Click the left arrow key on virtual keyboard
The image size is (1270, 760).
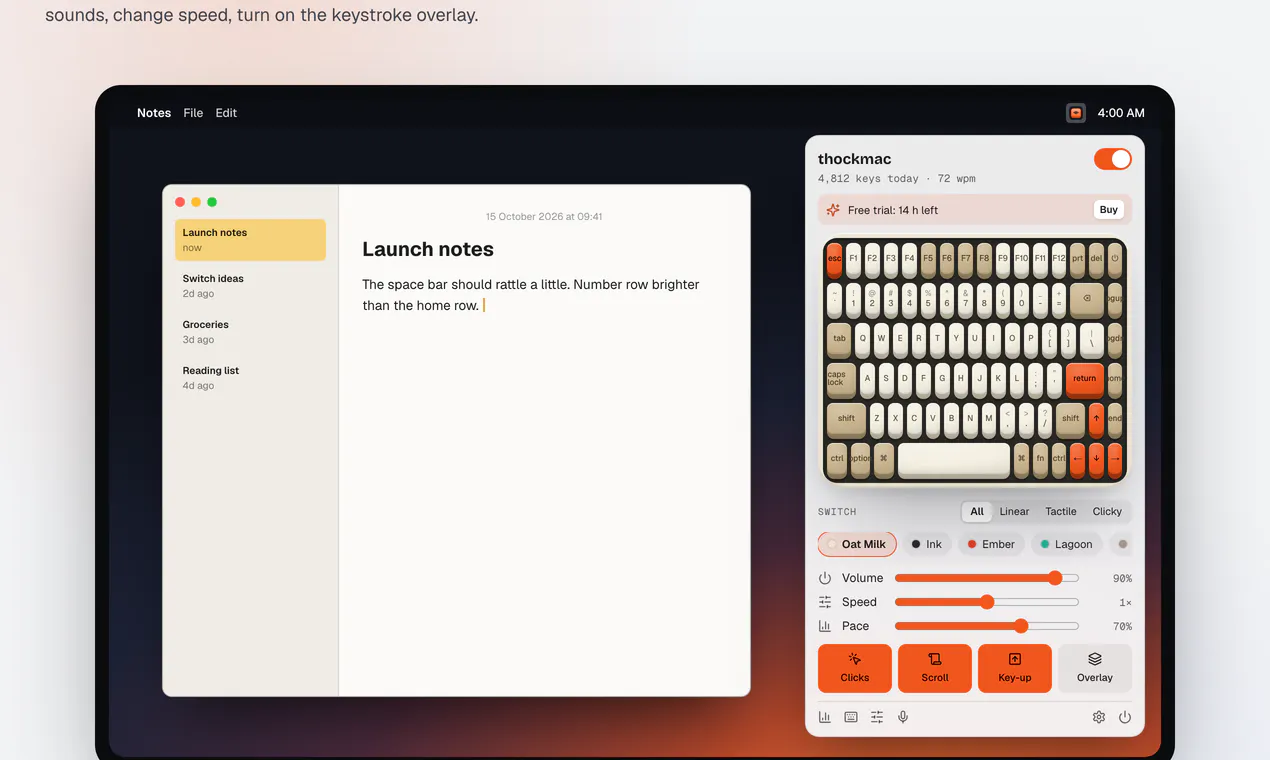click(1077, 459)
